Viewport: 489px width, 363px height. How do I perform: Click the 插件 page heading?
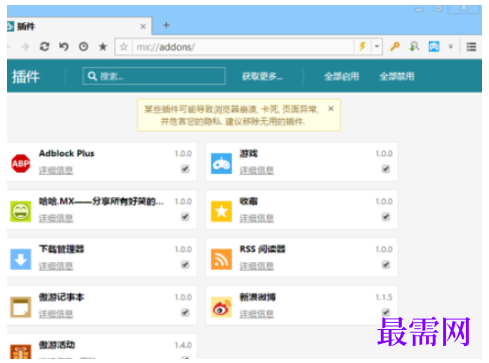[26, 77]
